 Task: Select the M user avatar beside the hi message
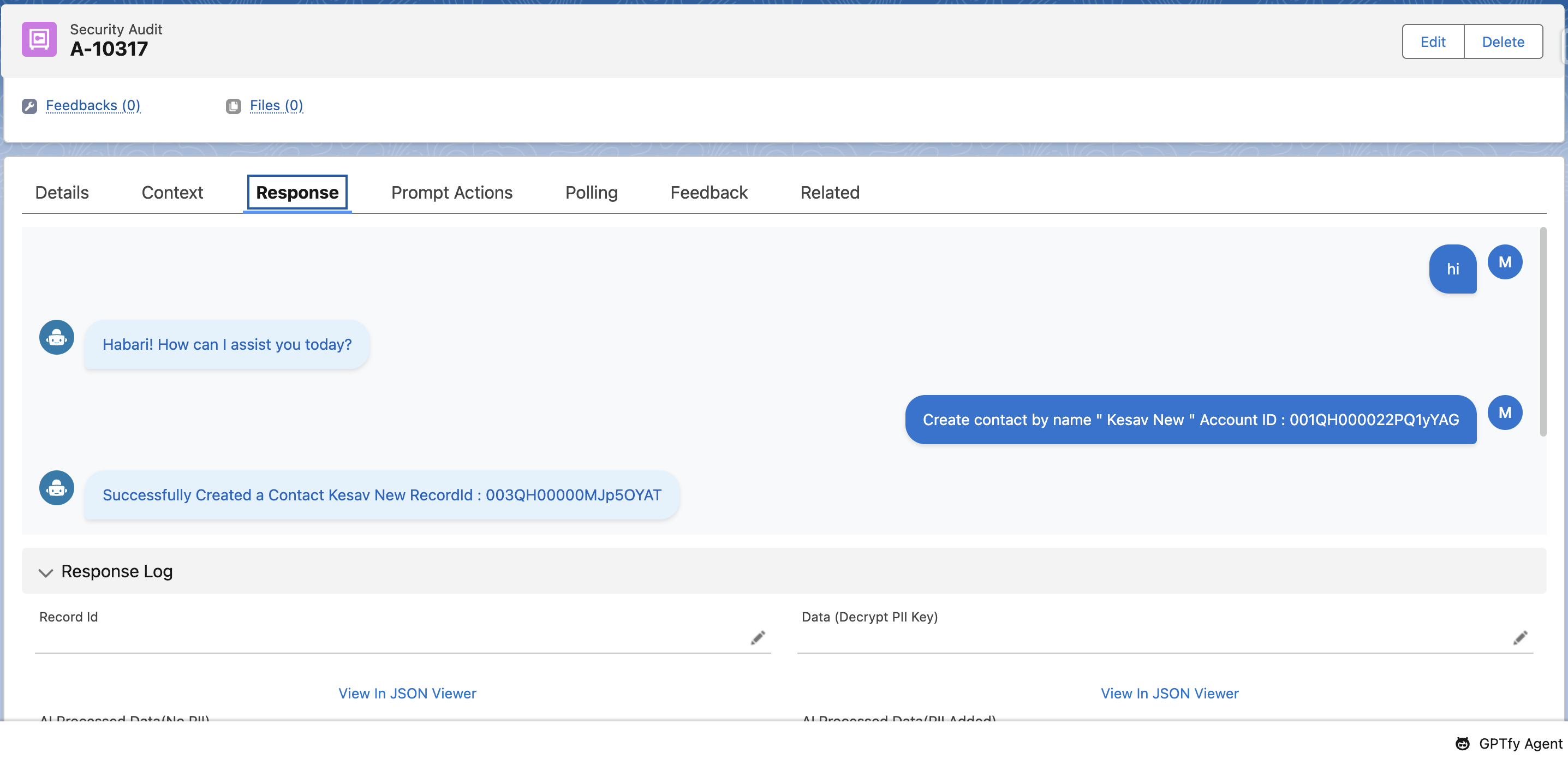click(x=1505, y=262)
